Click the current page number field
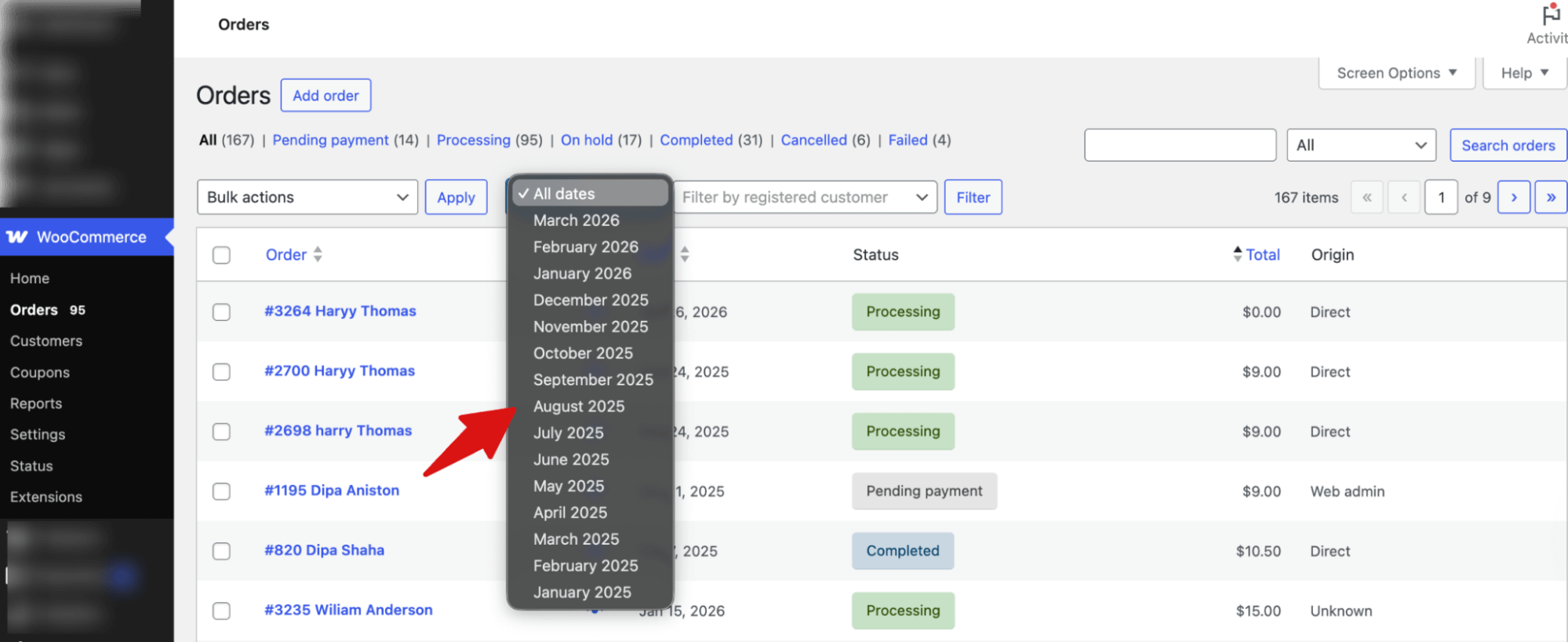 [1441, 197]
